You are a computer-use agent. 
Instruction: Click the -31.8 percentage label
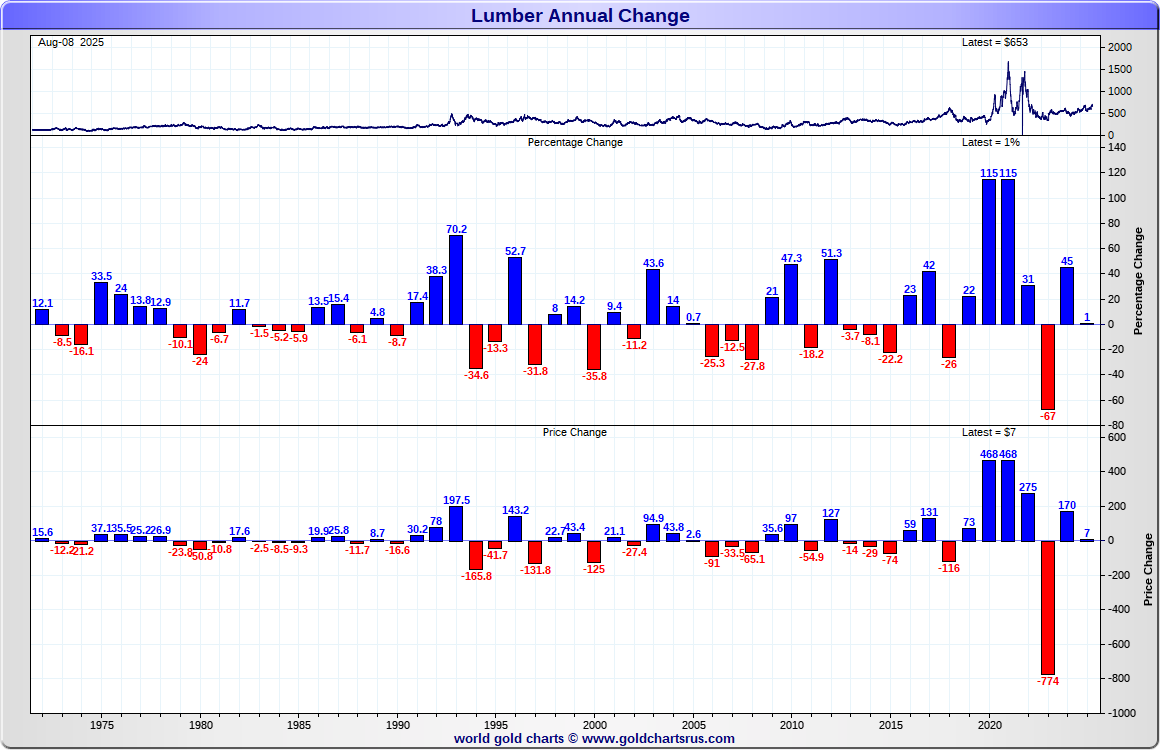(x=536, y=371)
